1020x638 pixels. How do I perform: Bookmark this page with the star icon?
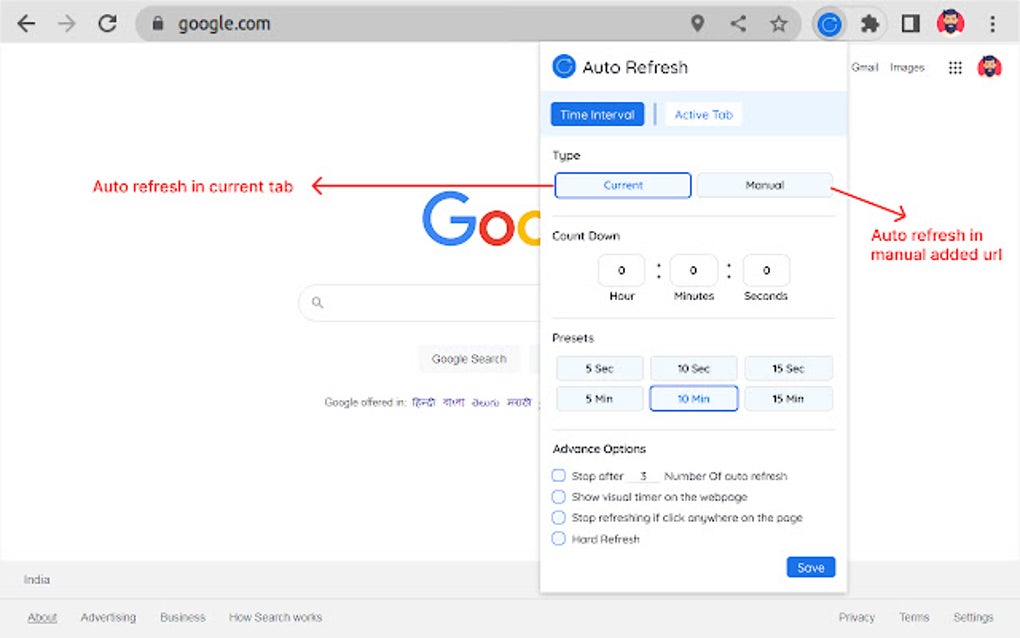778,24
